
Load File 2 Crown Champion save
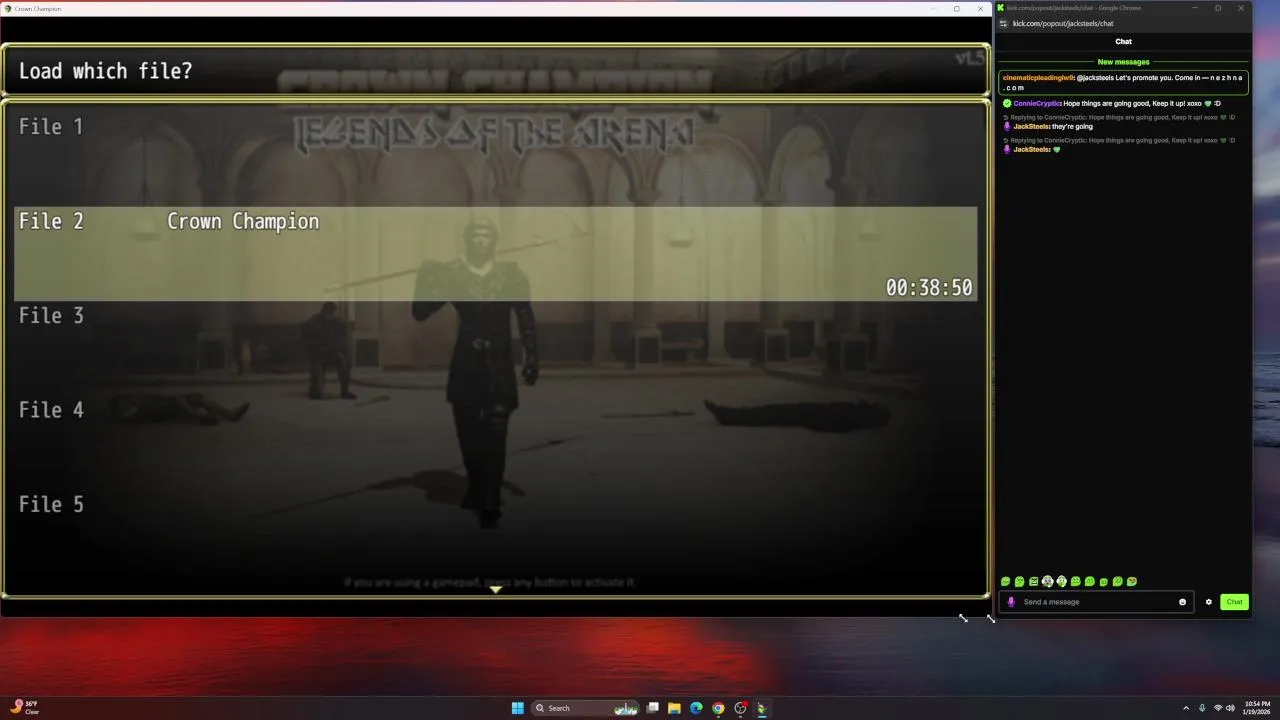[x=495, y=253]
